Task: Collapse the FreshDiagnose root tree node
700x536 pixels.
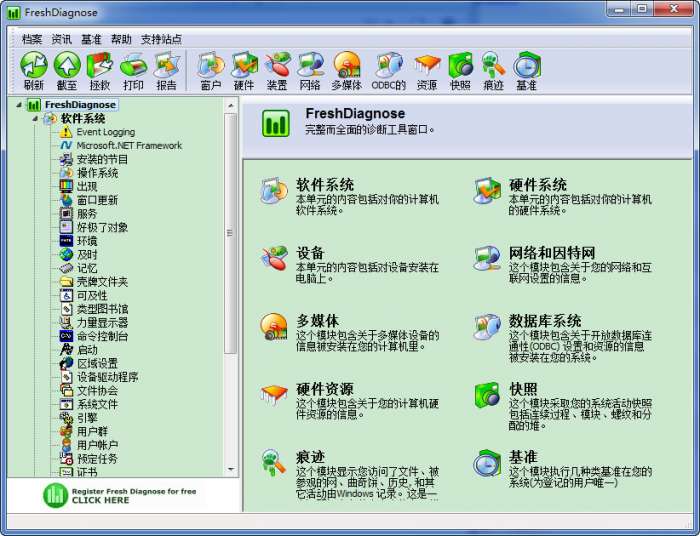Action: point(19,105)
